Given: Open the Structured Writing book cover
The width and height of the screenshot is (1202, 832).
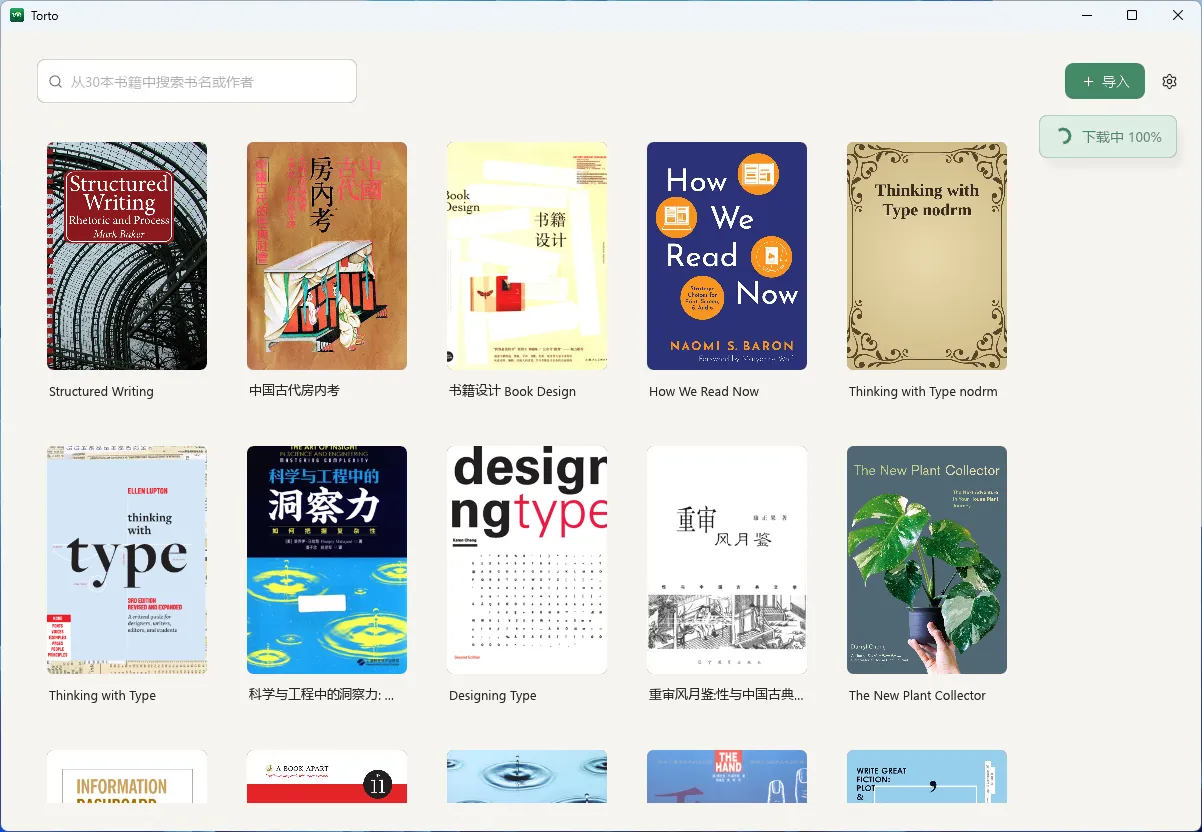Looking at the screenshot, I should 127,256.
